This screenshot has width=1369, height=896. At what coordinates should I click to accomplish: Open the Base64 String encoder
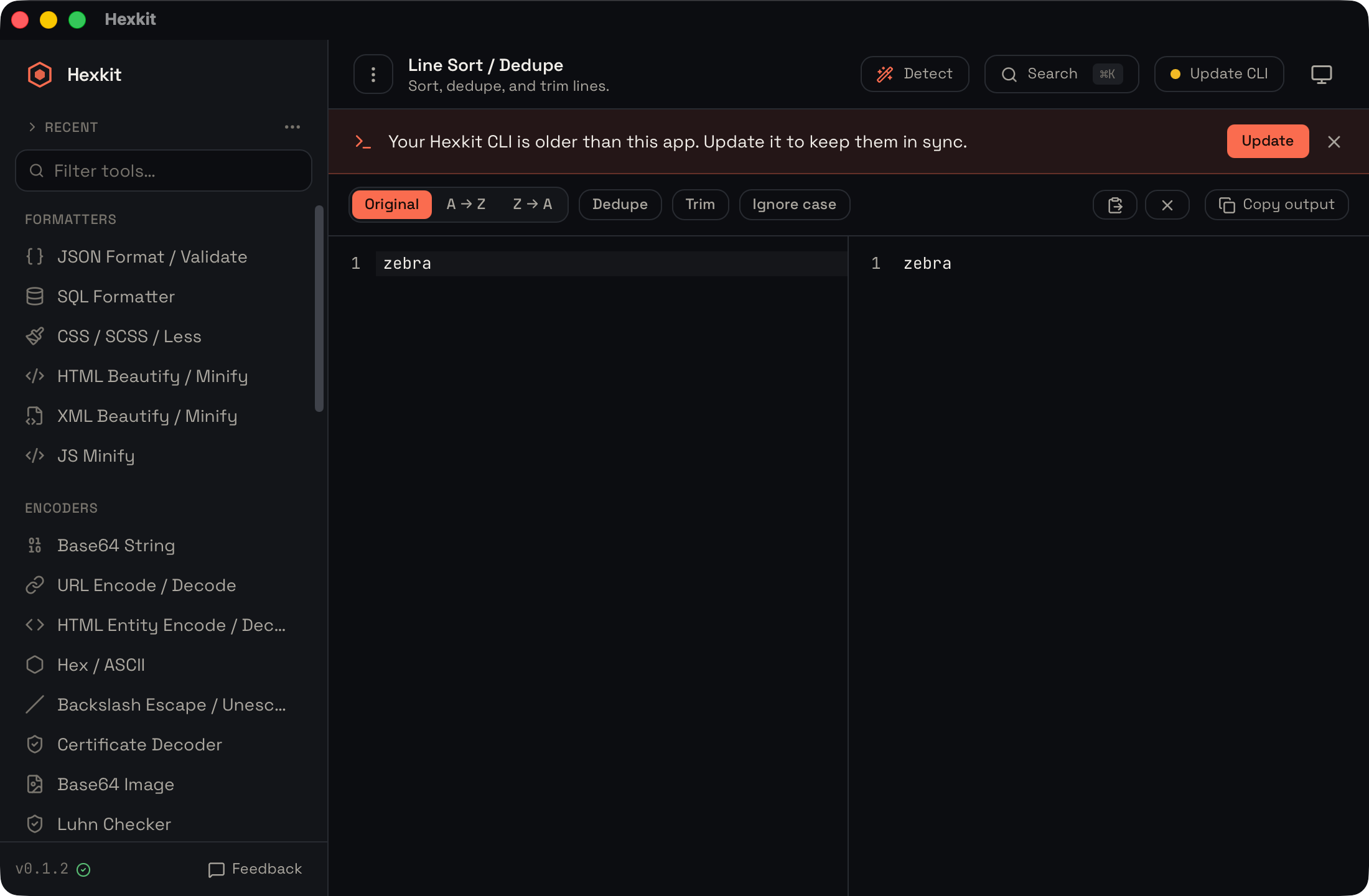(165, 545)
